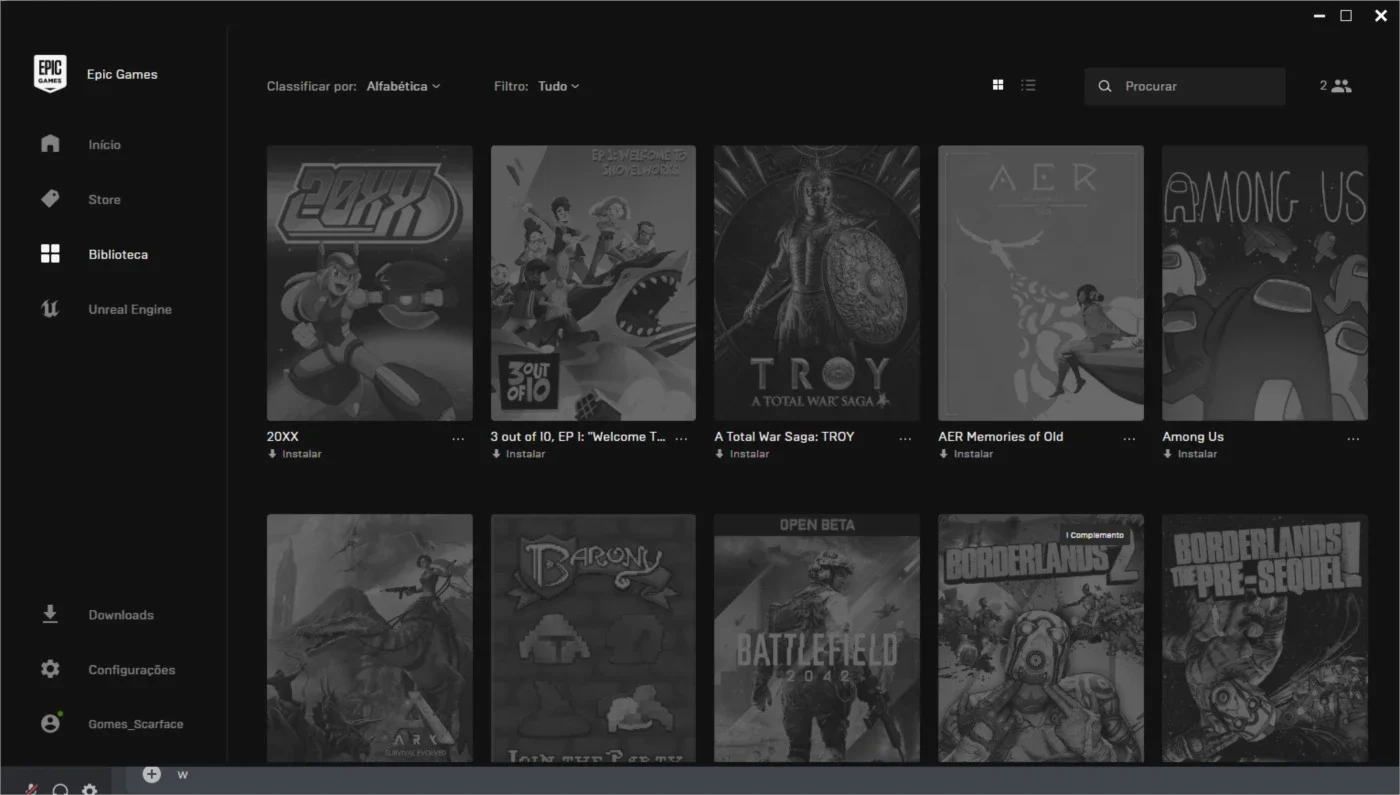1400x795 pixels.
Task: Click Instalar under AER Memories of Old
Action: pyautogui.click(x=967, y=454)
